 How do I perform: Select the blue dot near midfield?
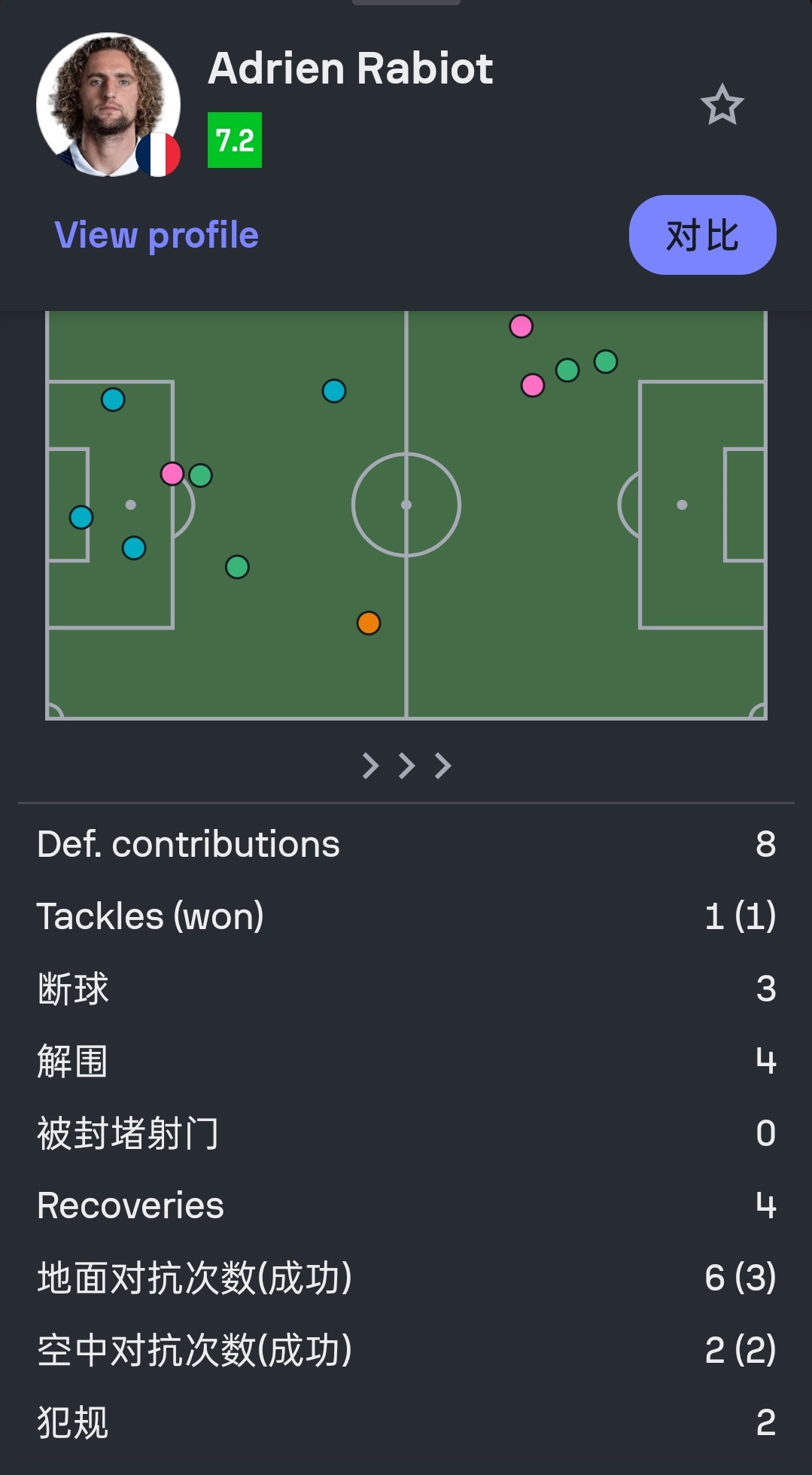click(334, 391)
